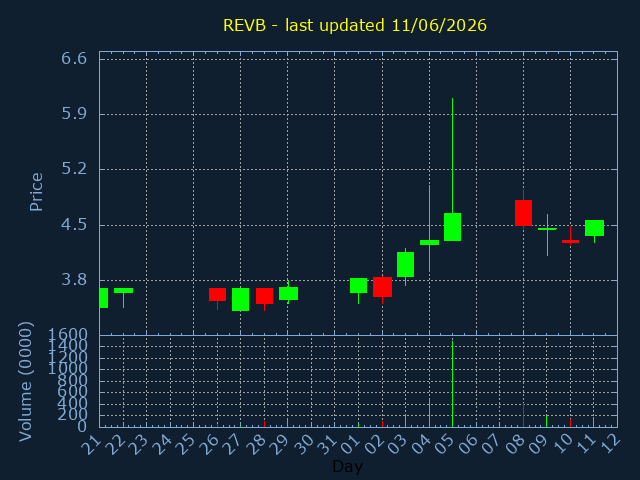Click the vertical 'Price' axis title
This screenshot has width=640, height=480.
pyautogui.click(x=36, y=192)
